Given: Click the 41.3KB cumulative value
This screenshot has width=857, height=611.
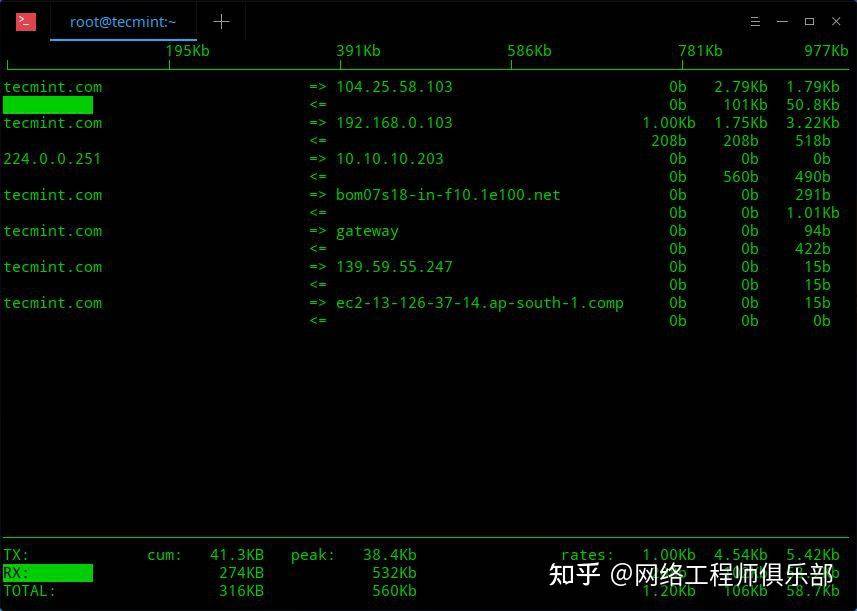Looking at the screenshot, I should pos(237,555).
